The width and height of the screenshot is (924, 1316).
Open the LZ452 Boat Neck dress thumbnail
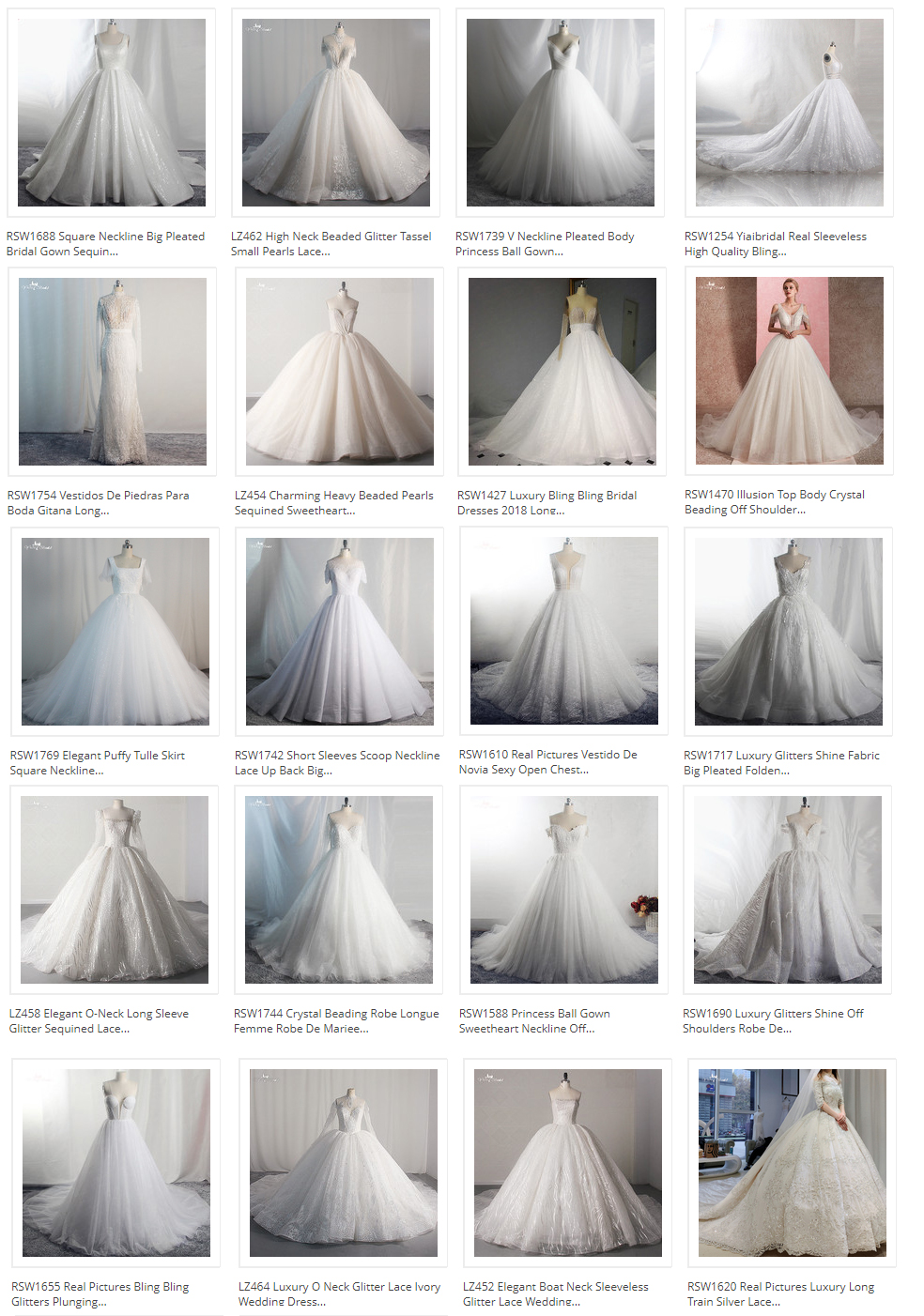click(x=565, y=1162)
